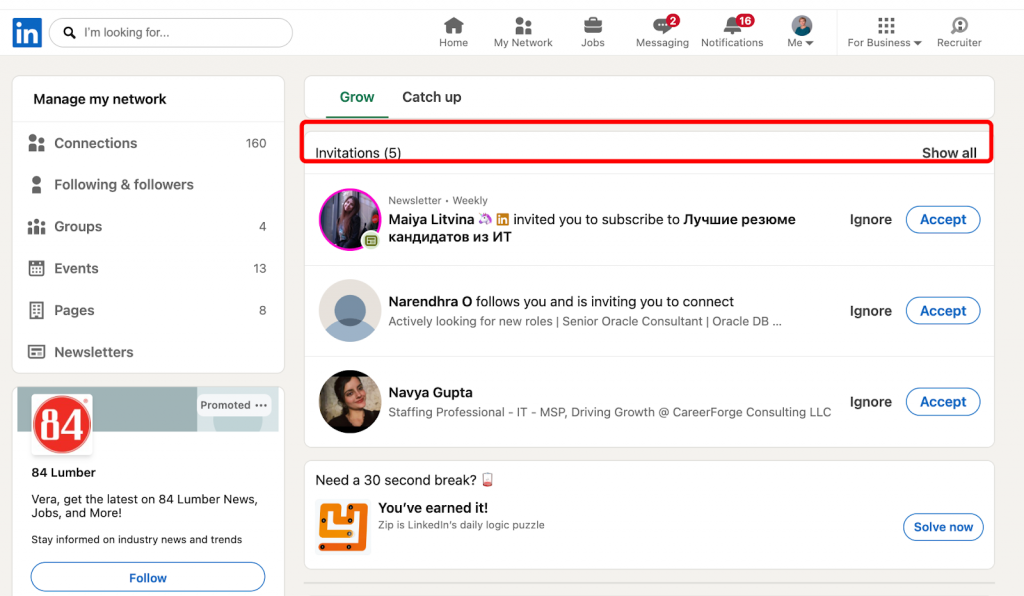Open options on the promoted 84 Lumber ad
1024x596 pixels.
[x=259, y=404]
